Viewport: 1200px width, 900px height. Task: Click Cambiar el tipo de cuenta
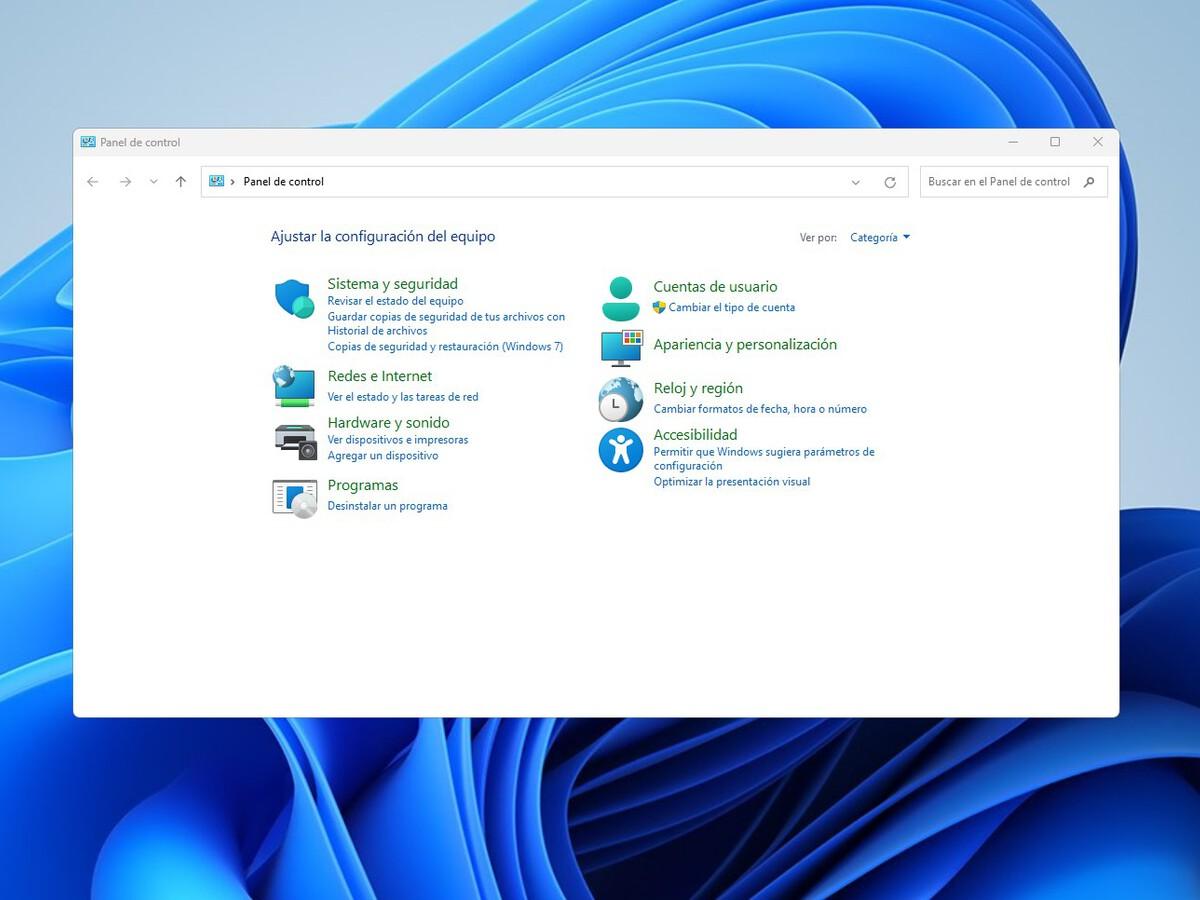click(x=731, y=307)
